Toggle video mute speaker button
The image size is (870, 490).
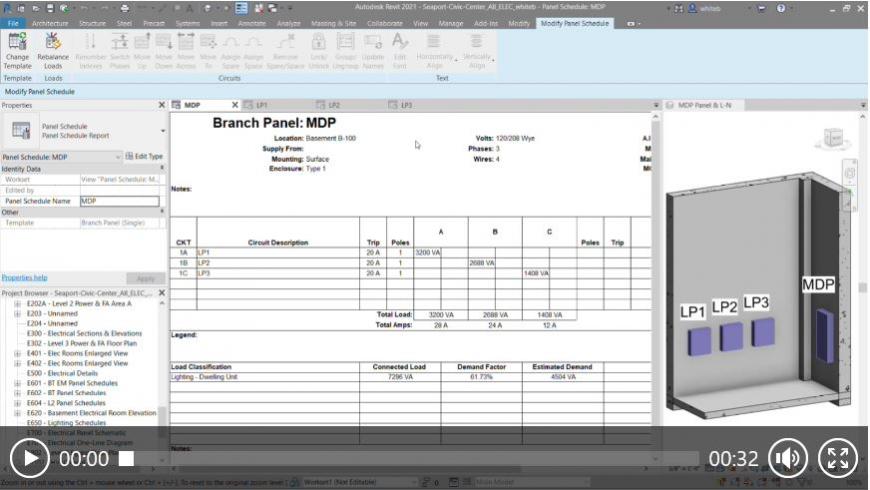point(788,458)
